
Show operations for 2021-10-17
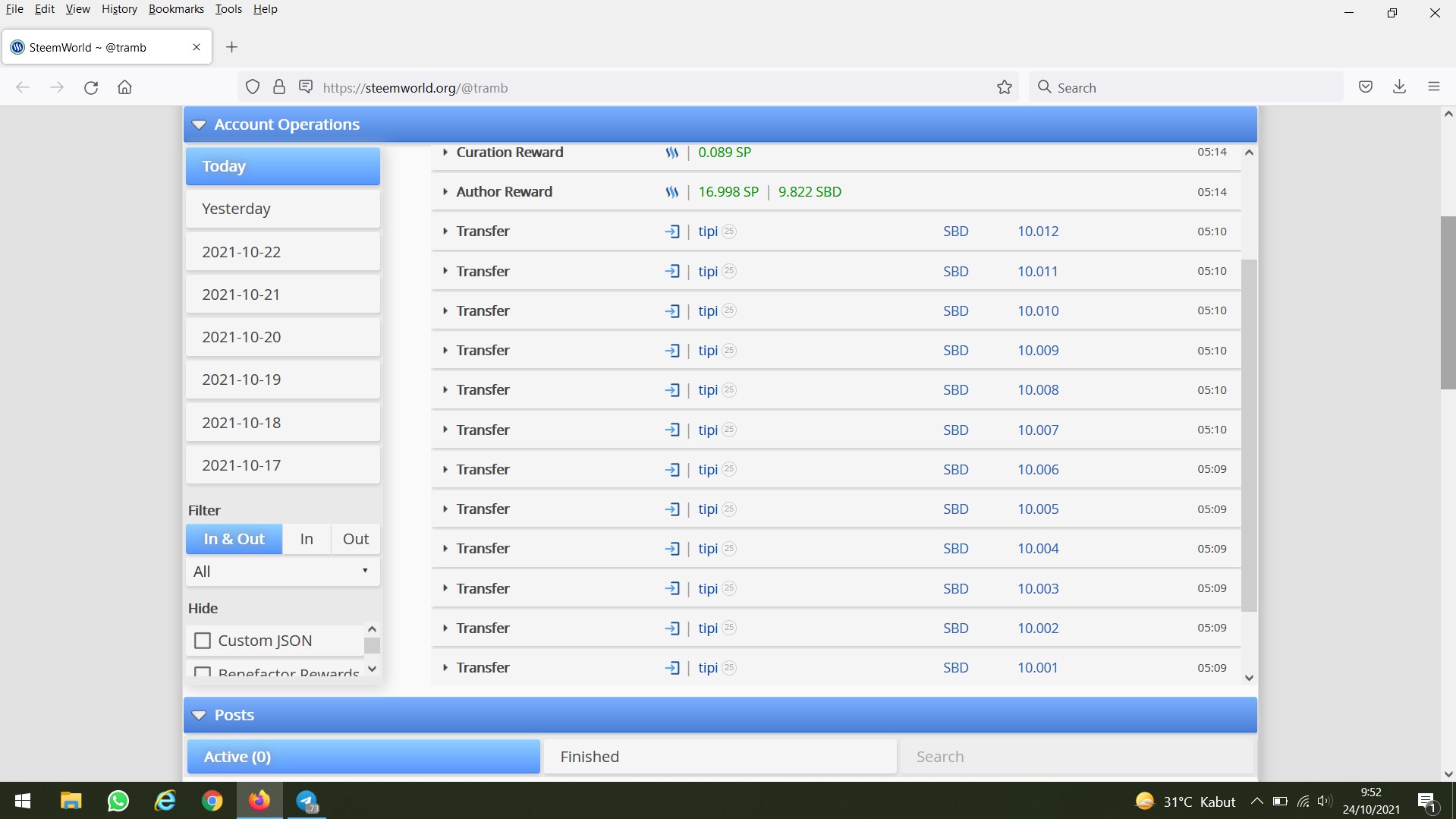[282, 465]
